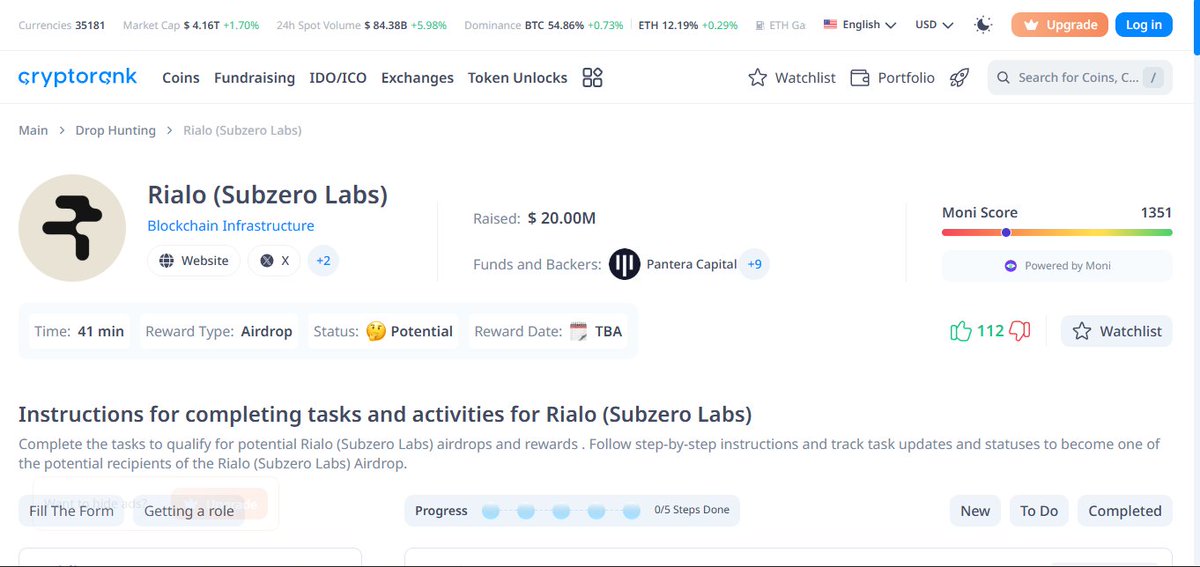Click the Moni Score slider bar
Viewport: 1200px width, 567px height.
[x=1057, y=232]
